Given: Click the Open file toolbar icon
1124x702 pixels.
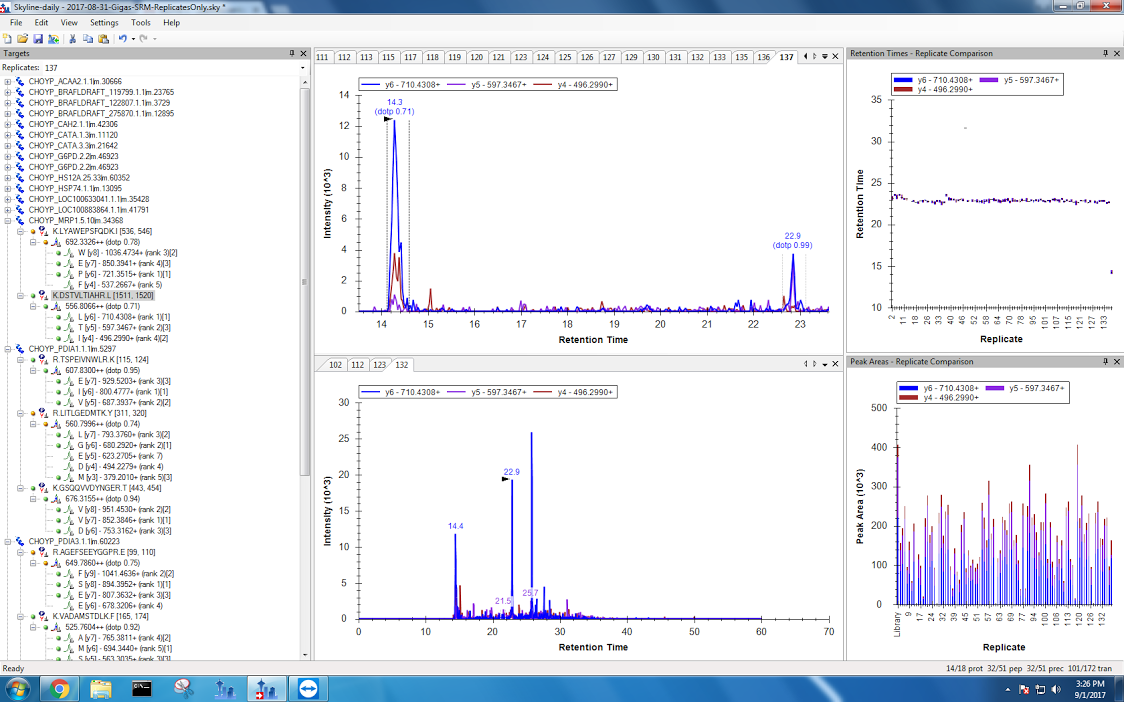Looking at the screenshot, I should click(x=23, y=38).
